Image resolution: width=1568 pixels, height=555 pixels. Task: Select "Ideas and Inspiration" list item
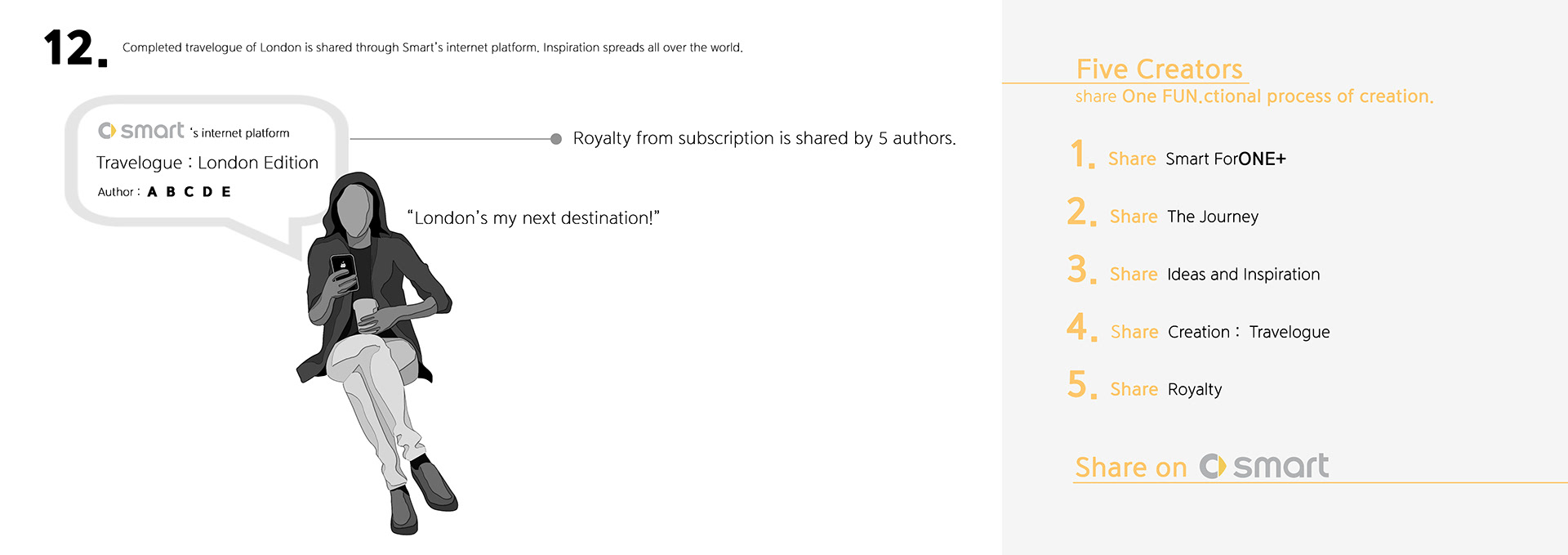1243,275
